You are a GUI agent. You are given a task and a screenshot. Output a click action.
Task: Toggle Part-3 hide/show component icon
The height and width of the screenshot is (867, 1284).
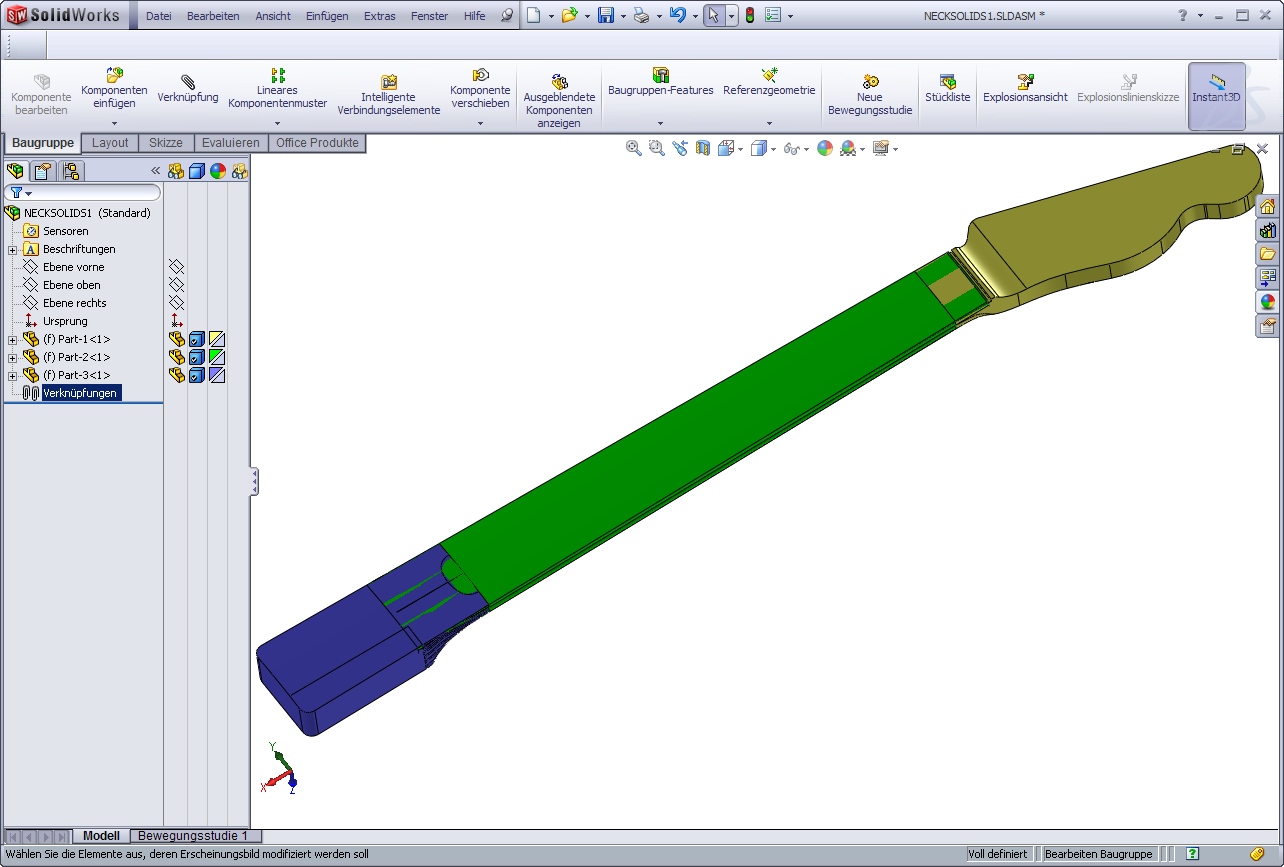(x=176, y=375)
